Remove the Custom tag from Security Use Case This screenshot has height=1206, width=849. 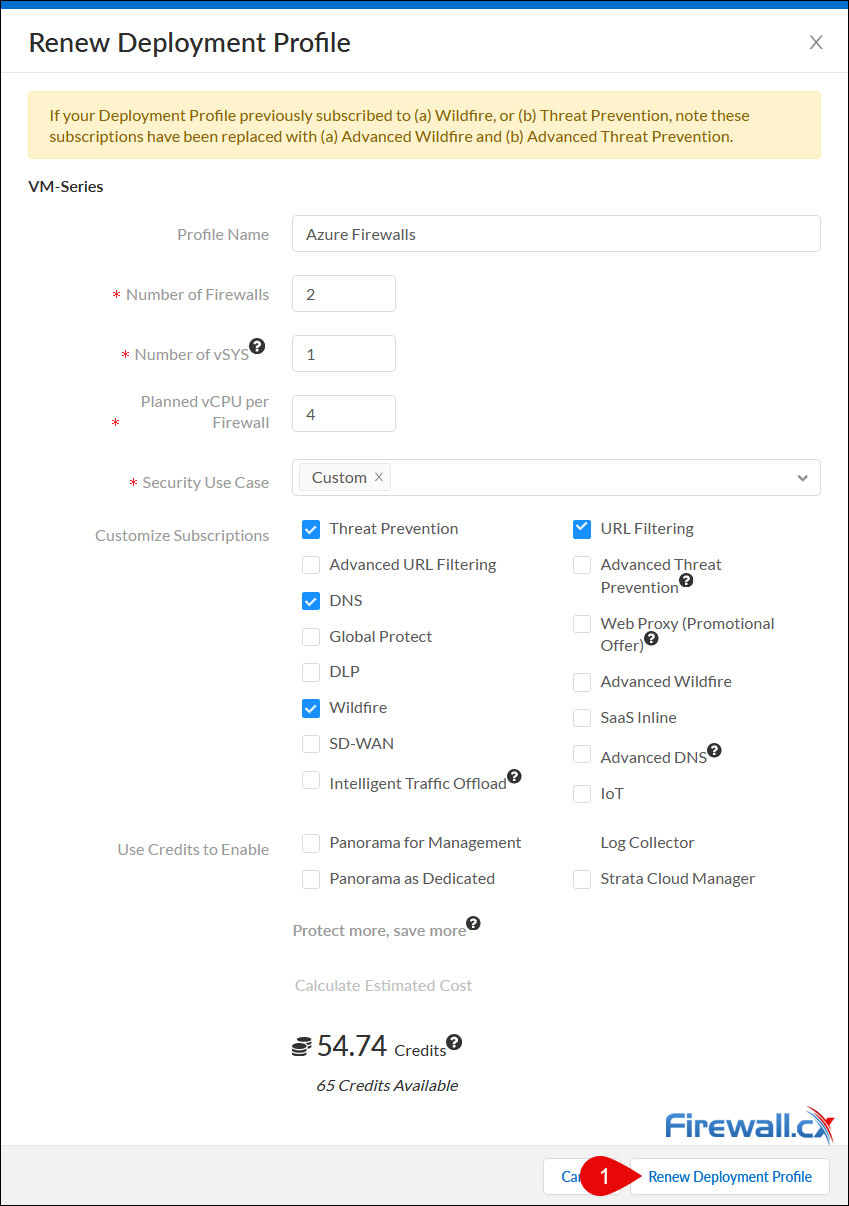(379, 477)
